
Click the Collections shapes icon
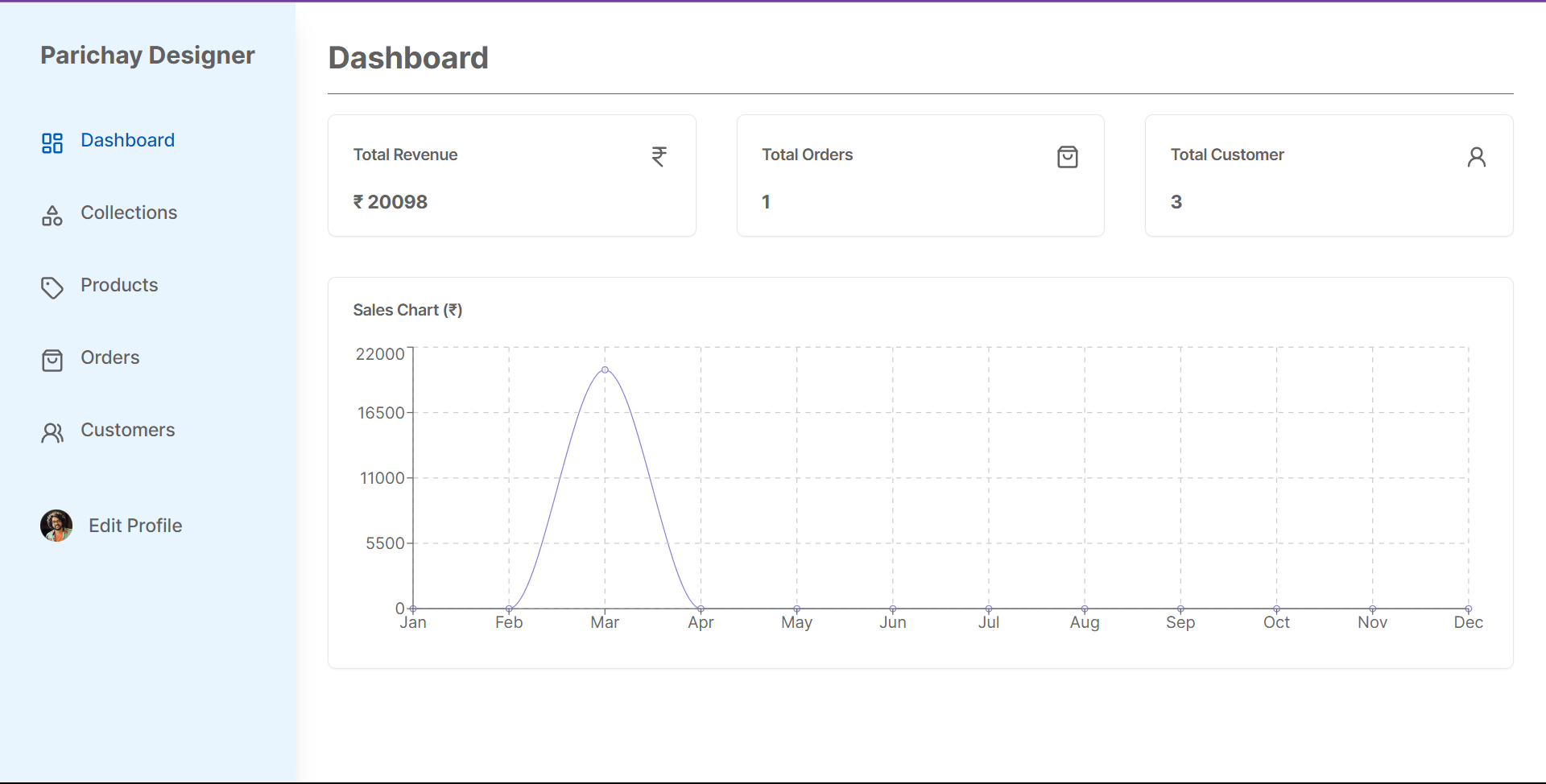[52, 216]
